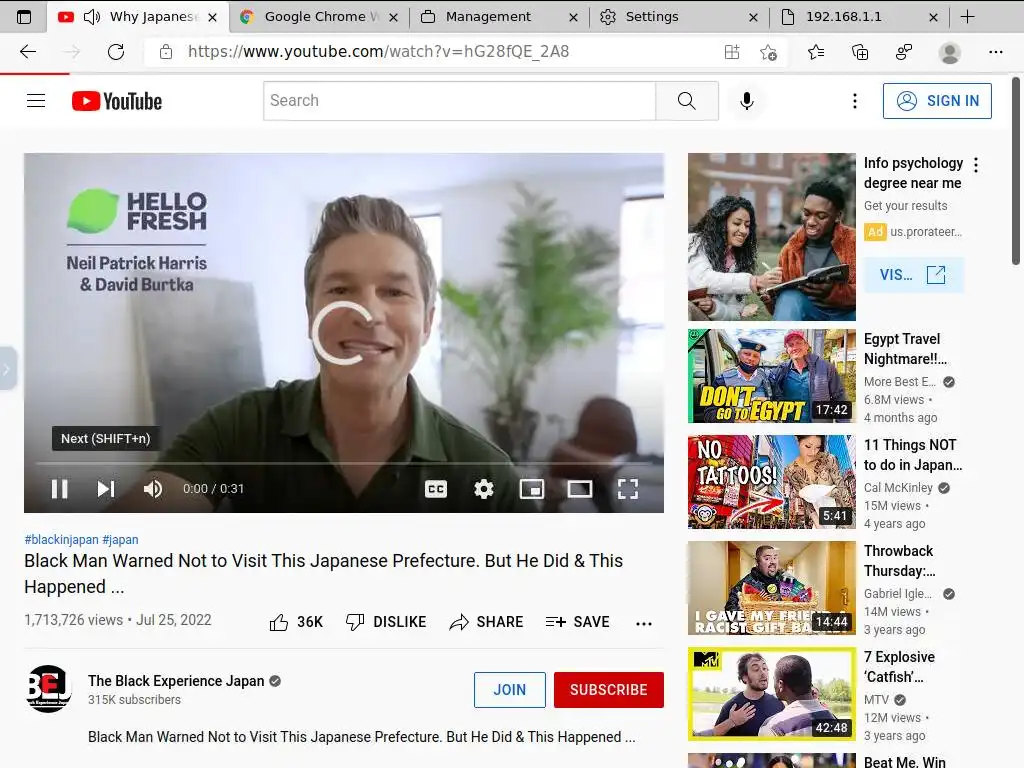
Task: Open more actions ellipsis under video
Action: click(643, 623)
